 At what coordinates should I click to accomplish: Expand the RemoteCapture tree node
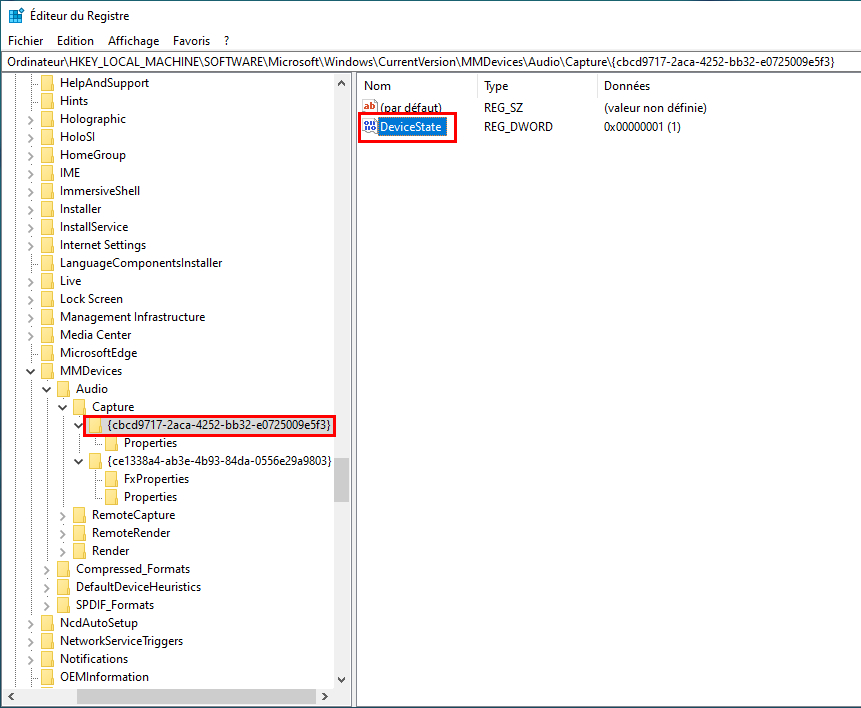(x=62, y=515)
